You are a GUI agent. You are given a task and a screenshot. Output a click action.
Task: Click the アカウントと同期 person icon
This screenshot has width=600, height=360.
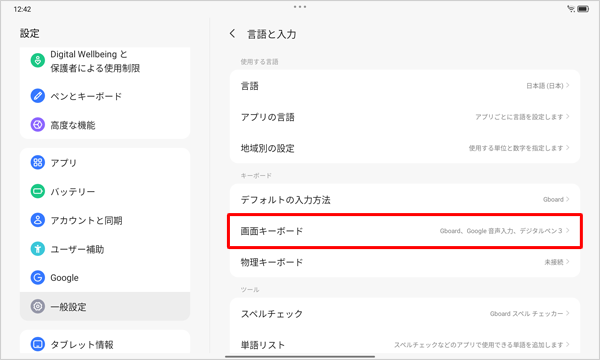[x=38, y=220]
